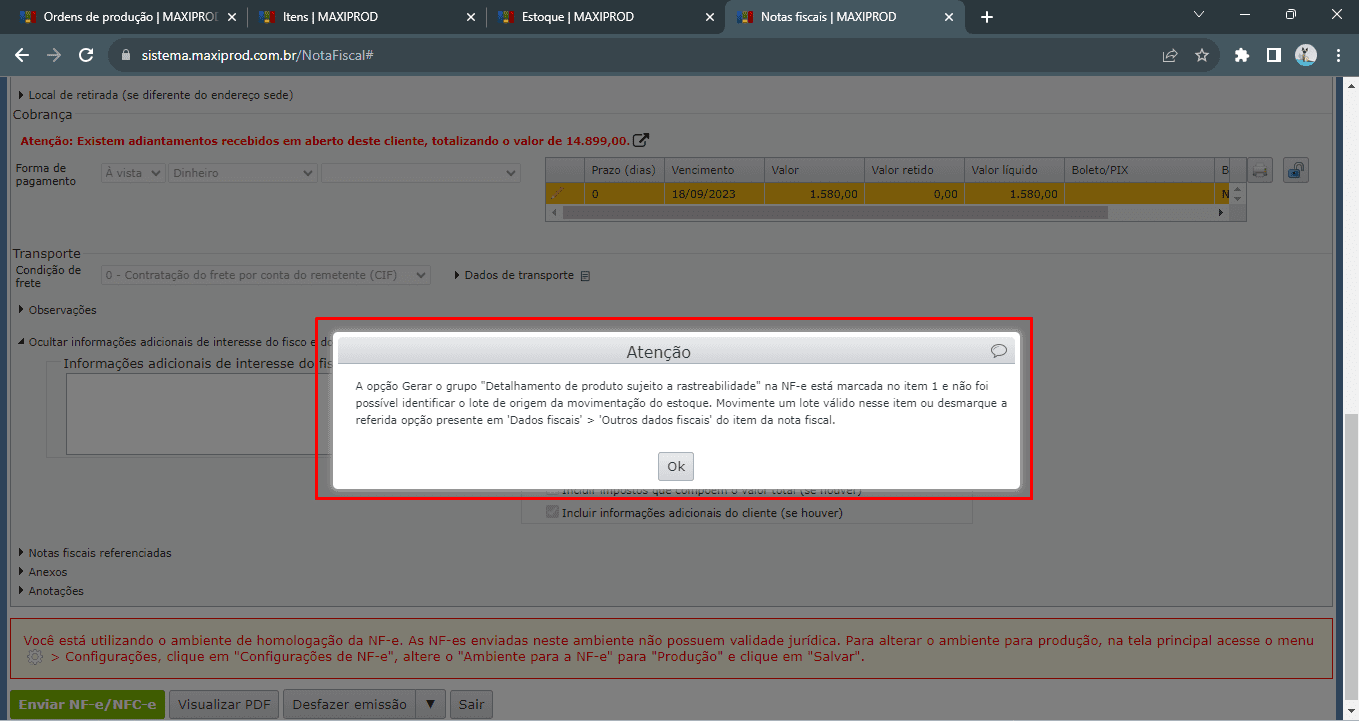Open the Desfazer emissão dropdown arrow
The width and height of the screenshot is (1359, 721).
click(x=430, y=704)
